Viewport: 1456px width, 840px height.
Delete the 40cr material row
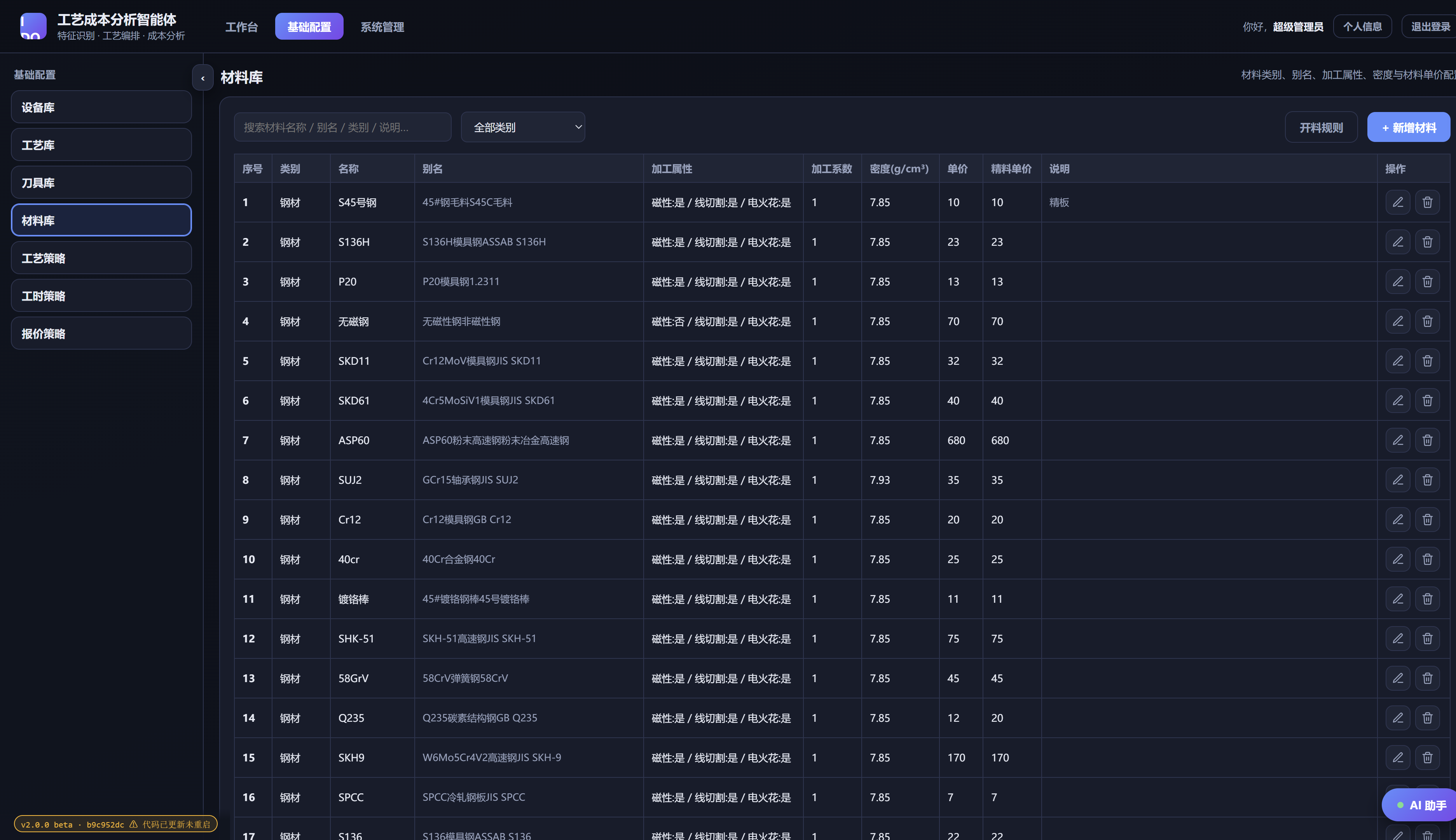click(x=1427, y=559)
